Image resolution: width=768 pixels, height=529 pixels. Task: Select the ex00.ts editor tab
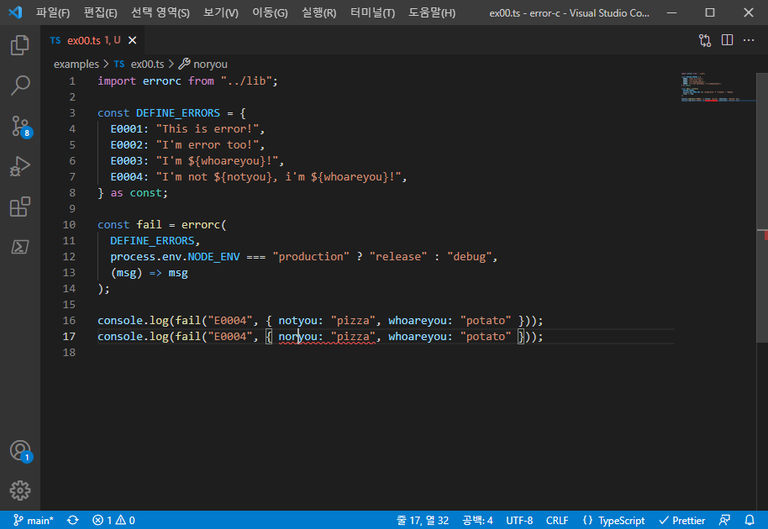click(93, 40)
